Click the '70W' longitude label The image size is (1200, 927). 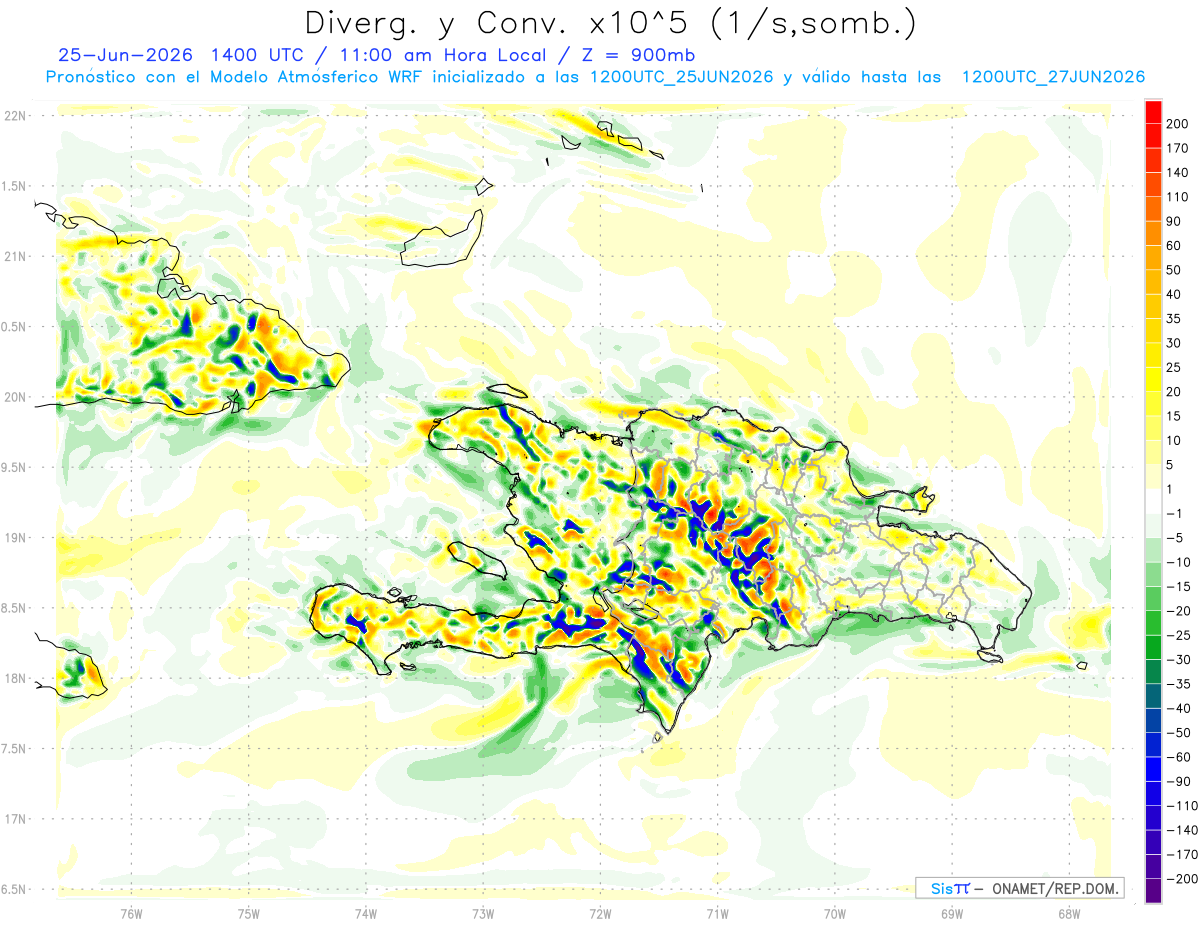coord(835,914)
